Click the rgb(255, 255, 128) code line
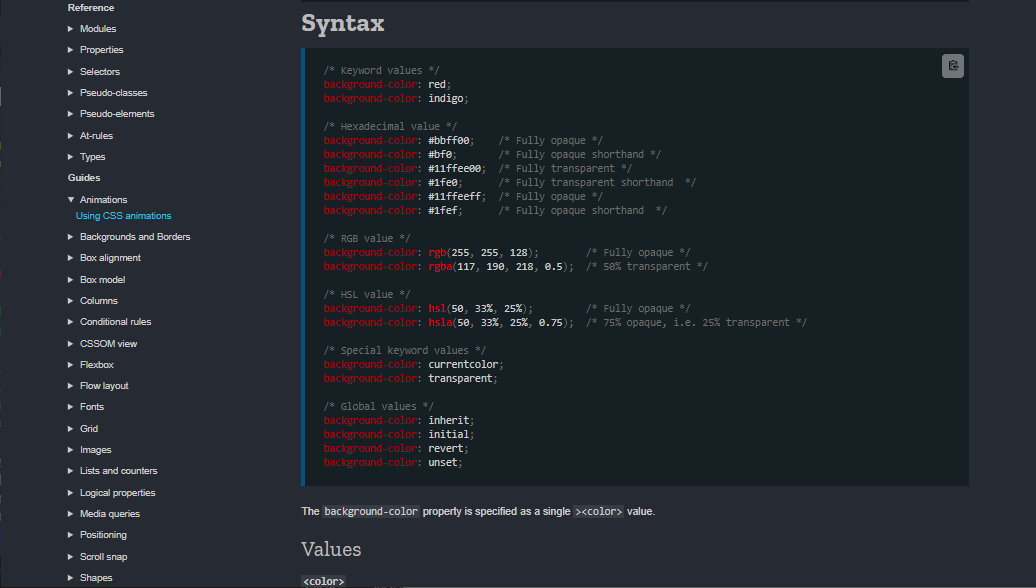This screenshot has height=588, width=1036. tap(431, 252)
